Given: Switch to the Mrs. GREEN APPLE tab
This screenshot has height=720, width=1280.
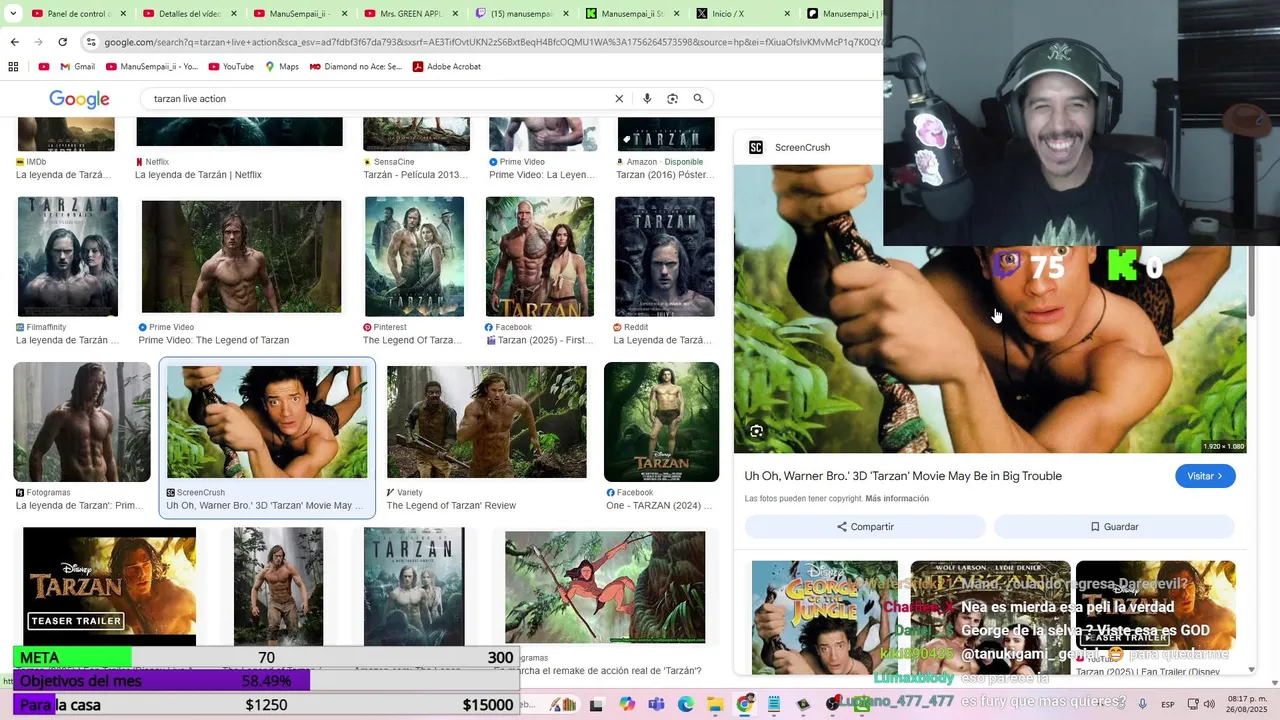Looking at the screenshot, I should click(x=412, y=14).
